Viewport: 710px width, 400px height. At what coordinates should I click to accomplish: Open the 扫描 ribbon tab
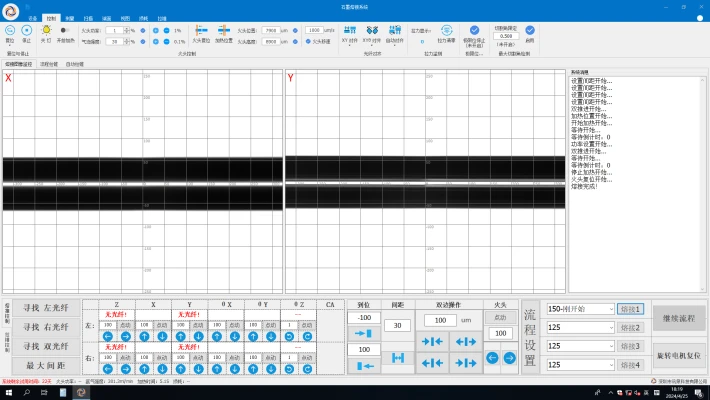point(89,18)
